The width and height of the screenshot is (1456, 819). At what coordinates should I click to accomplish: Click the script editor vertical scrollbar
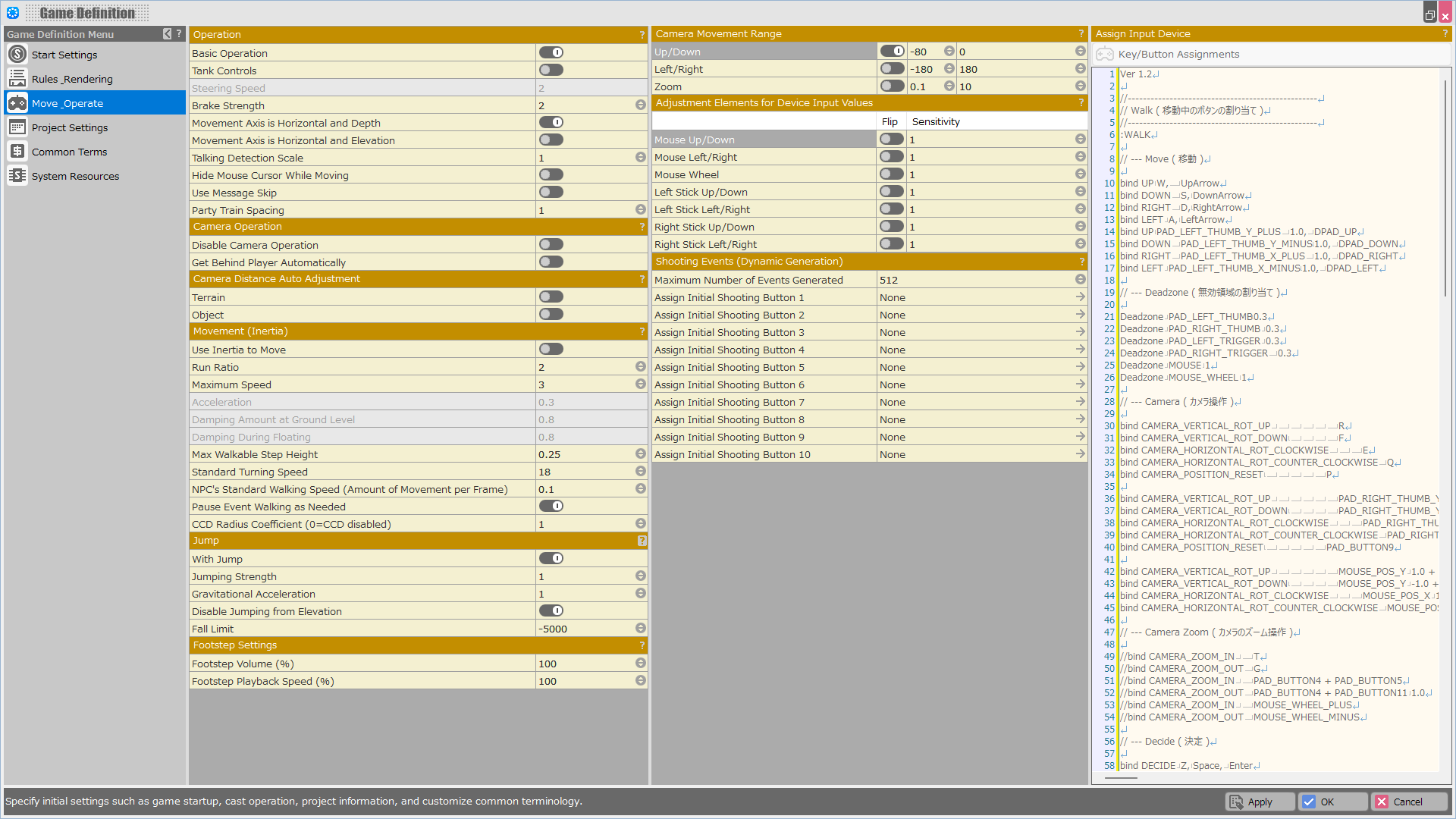click(1445, 190)
